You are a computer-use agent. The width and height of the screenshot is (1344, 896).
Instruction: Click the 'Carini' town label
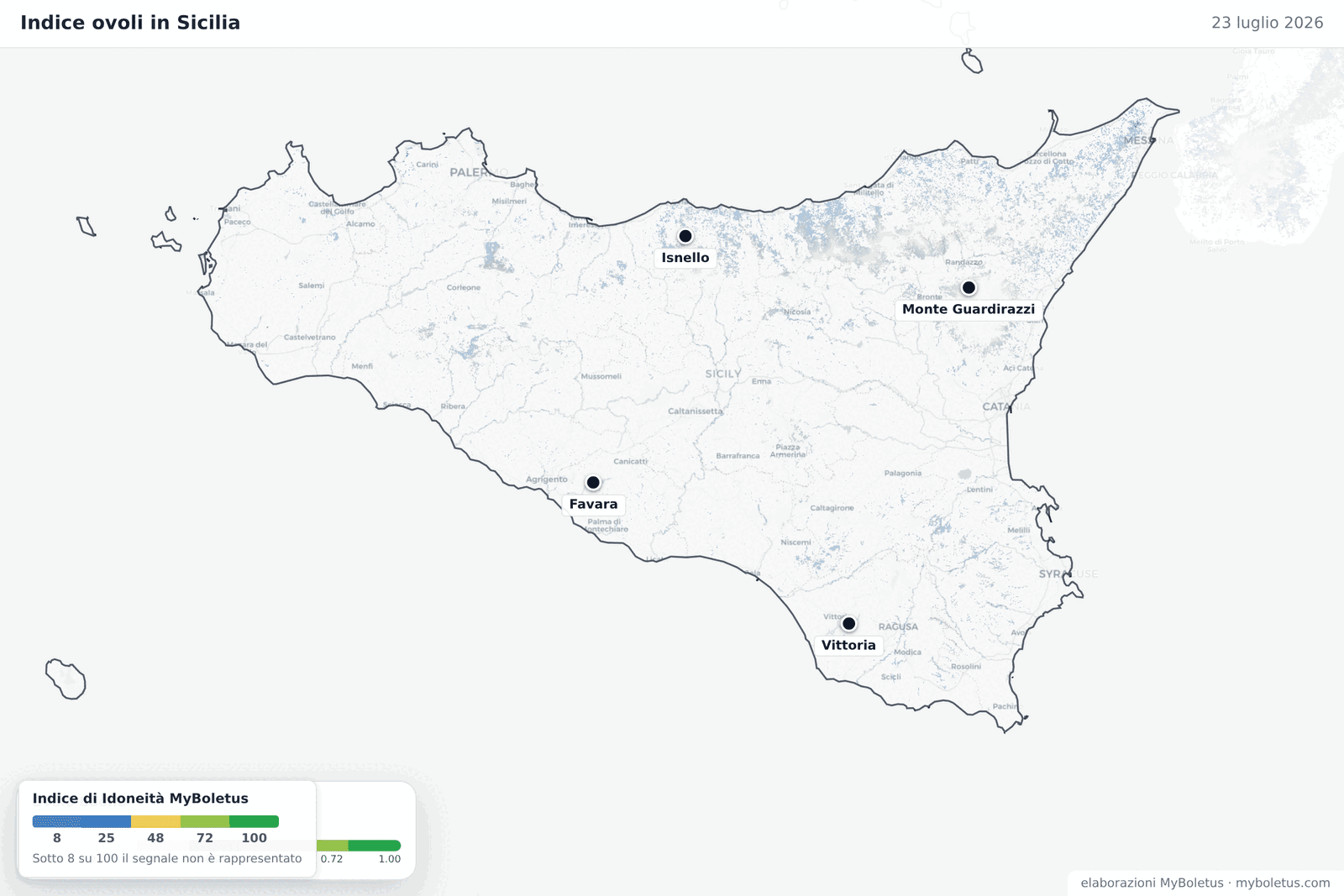(427, 165)
